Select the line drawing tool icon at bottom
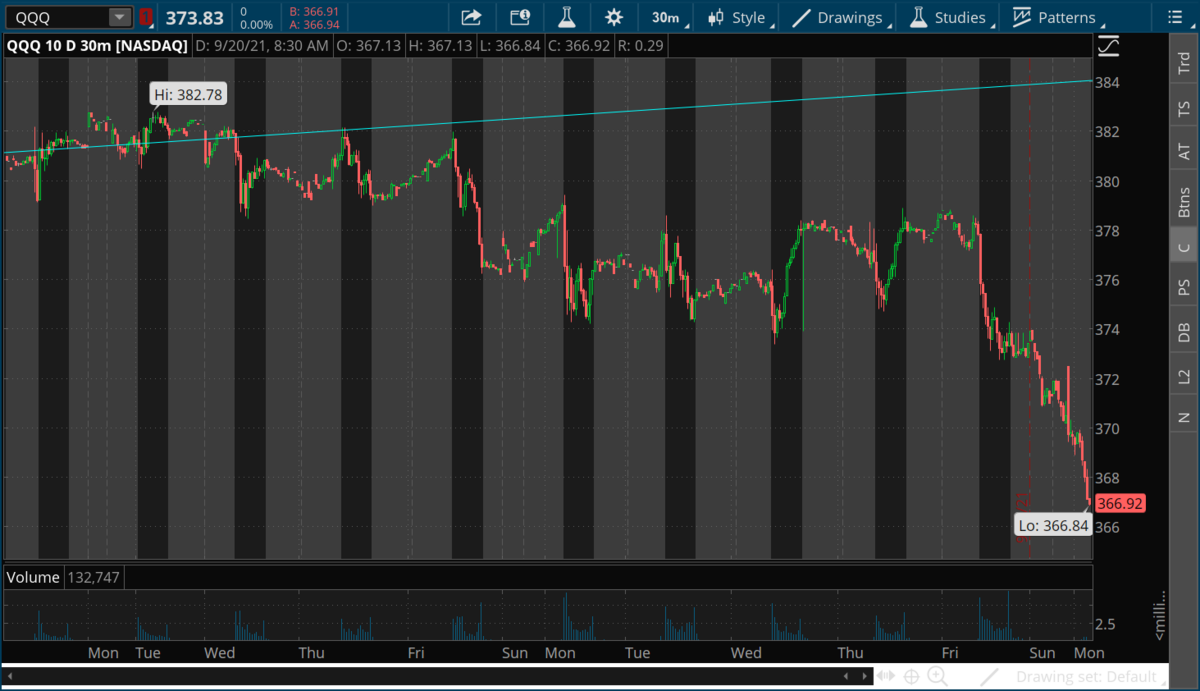 pos(989,677)
